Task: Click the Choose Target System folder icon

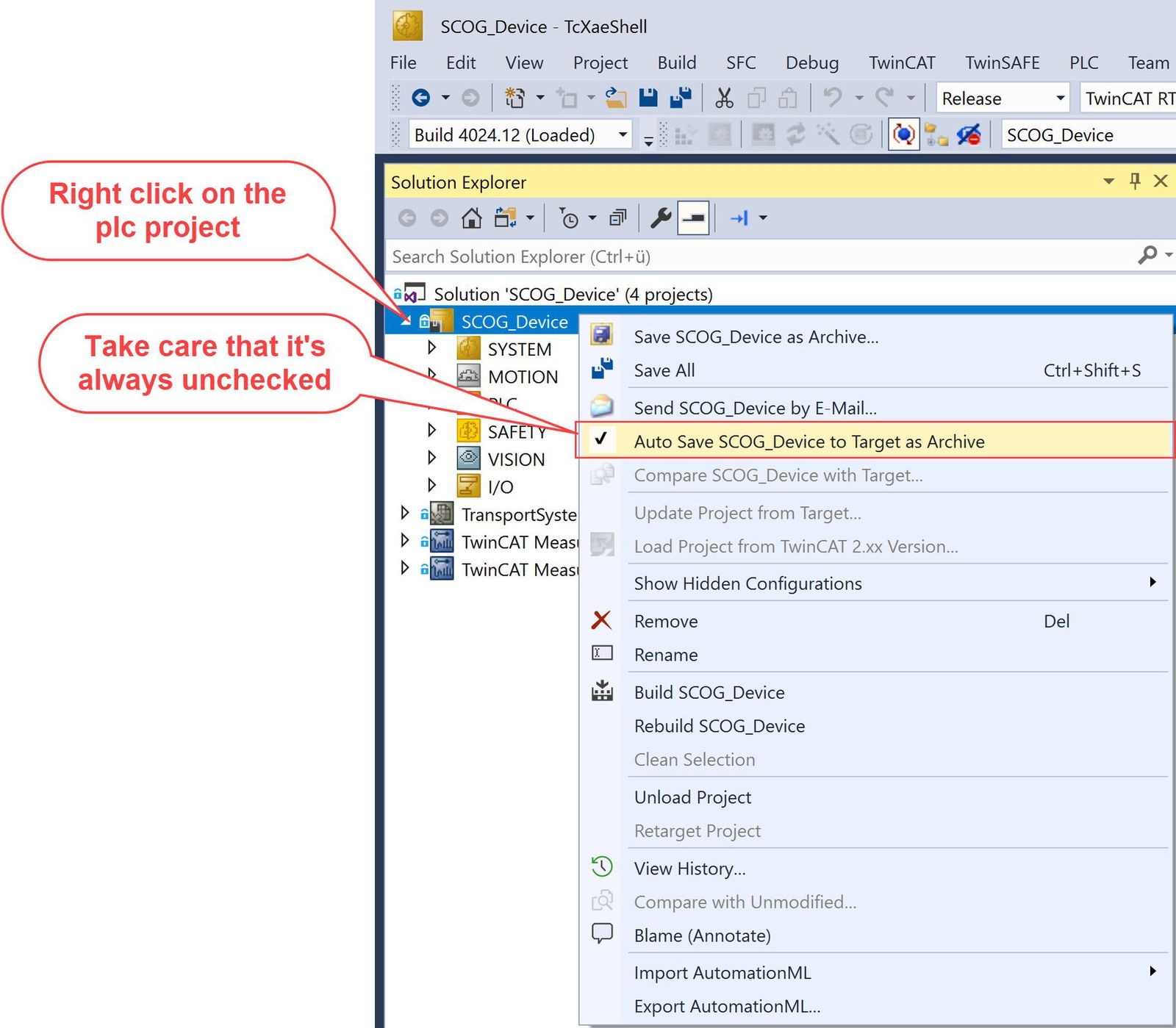Action: pyautogui.click(x=936, y=135)
